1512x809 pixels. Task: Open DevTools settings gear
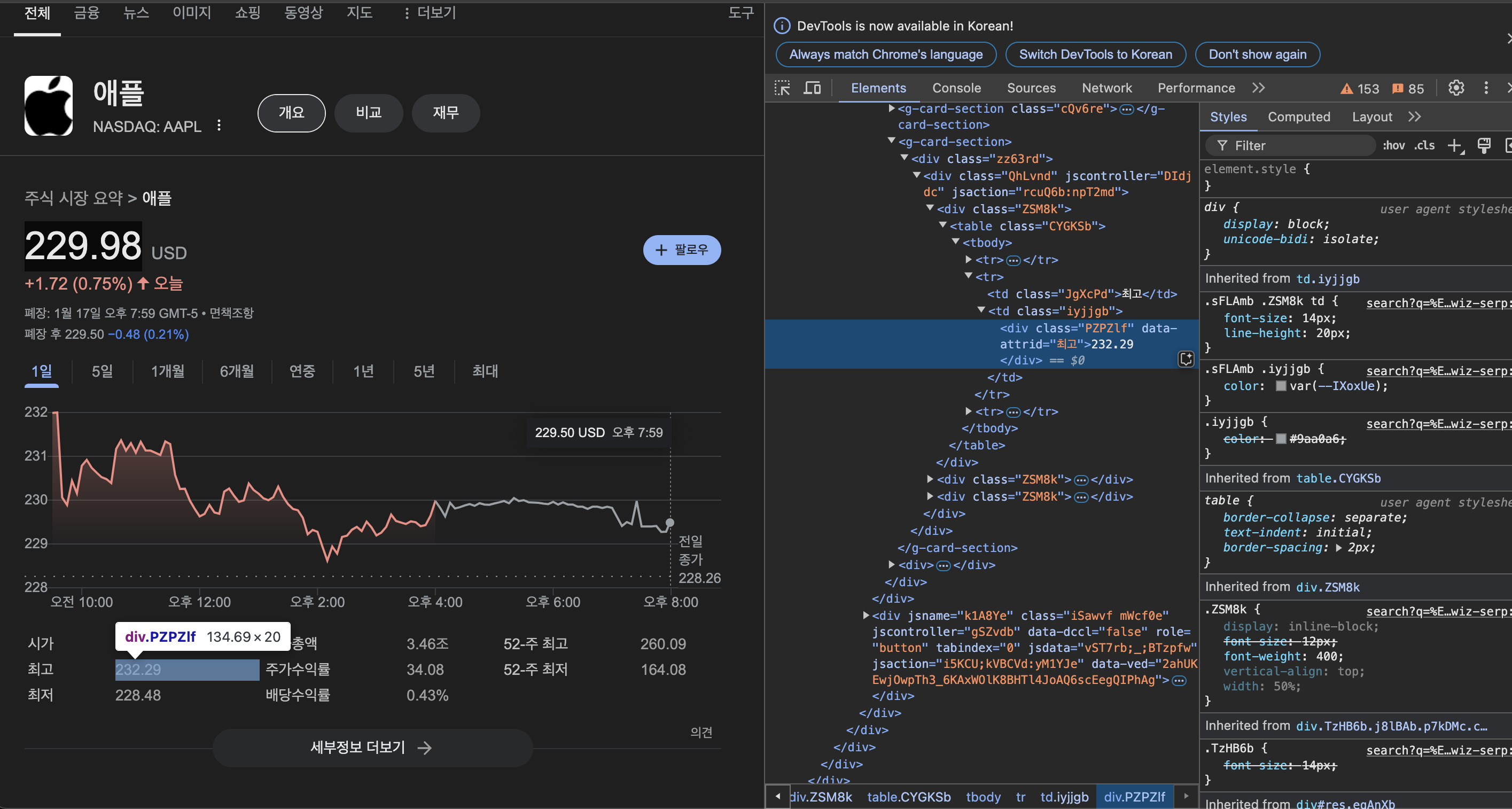1456,88
